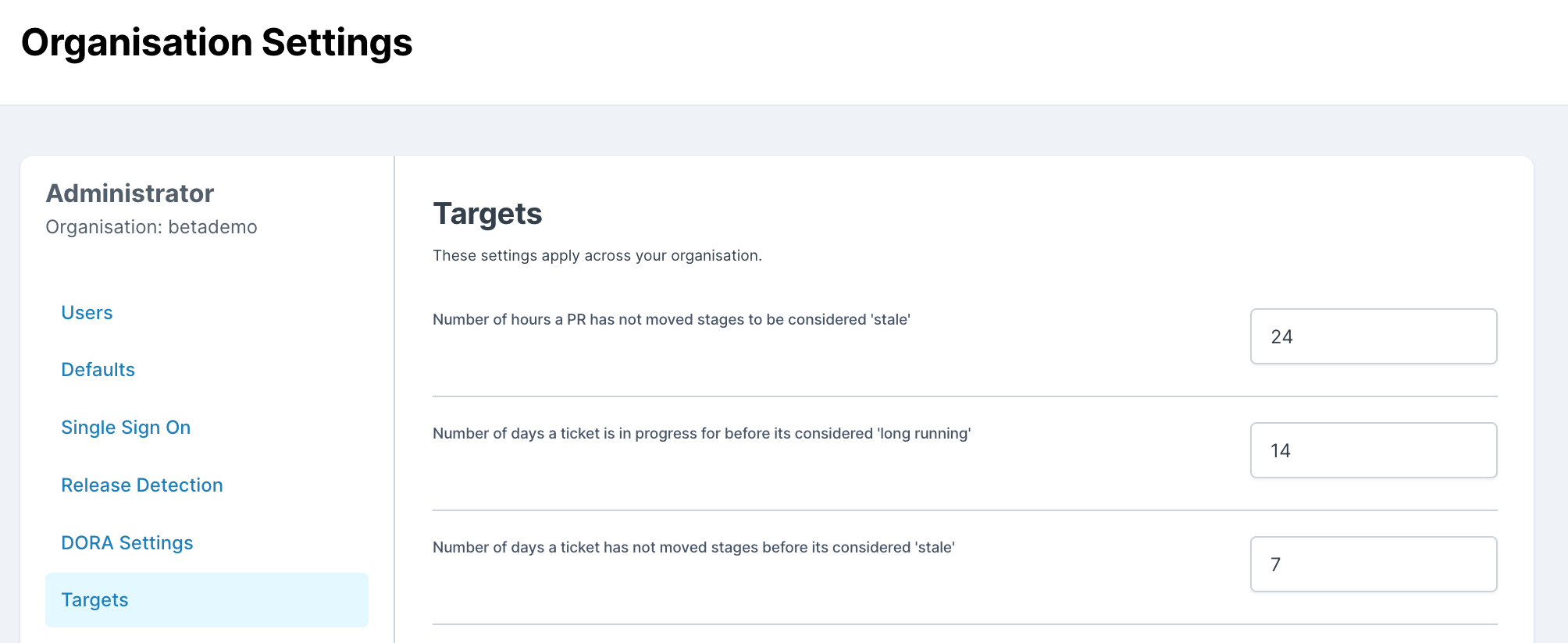
Task: Click the Targets section heading
Action: (487, 214)
